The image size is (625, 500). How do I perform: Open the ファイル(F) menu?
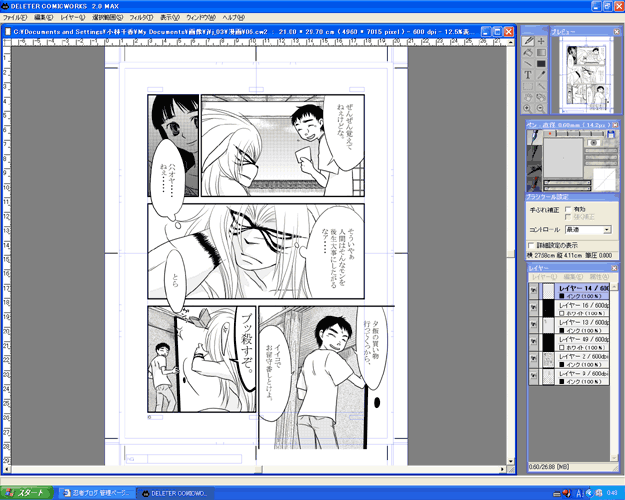point(15,18)
